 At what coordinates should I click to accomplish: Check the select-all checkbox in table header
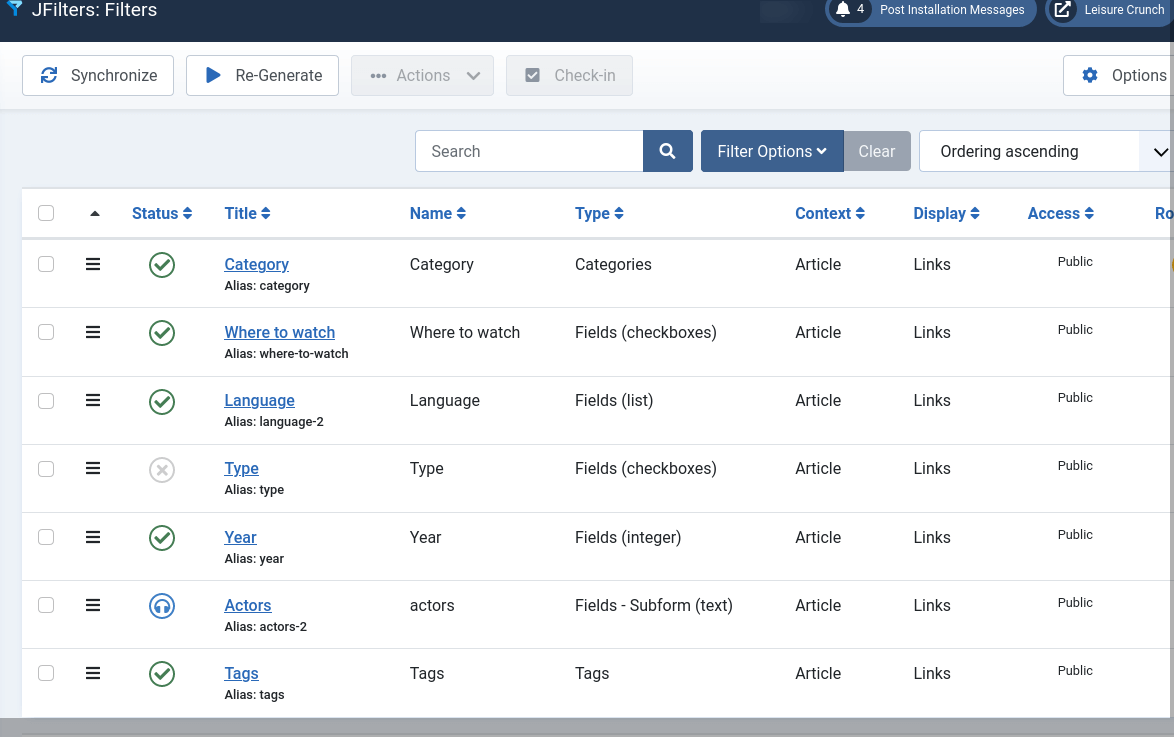(x=46, y=213)
